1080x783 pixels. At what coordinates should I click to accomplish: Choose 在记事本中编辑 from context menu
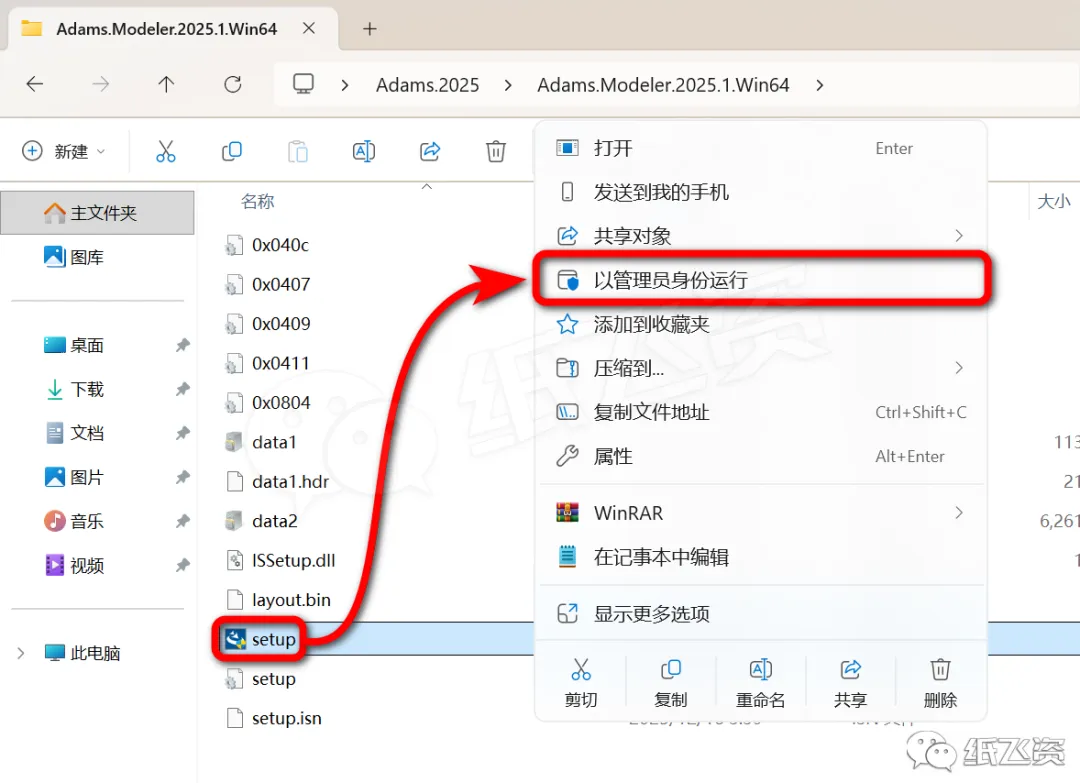(761, 556)
